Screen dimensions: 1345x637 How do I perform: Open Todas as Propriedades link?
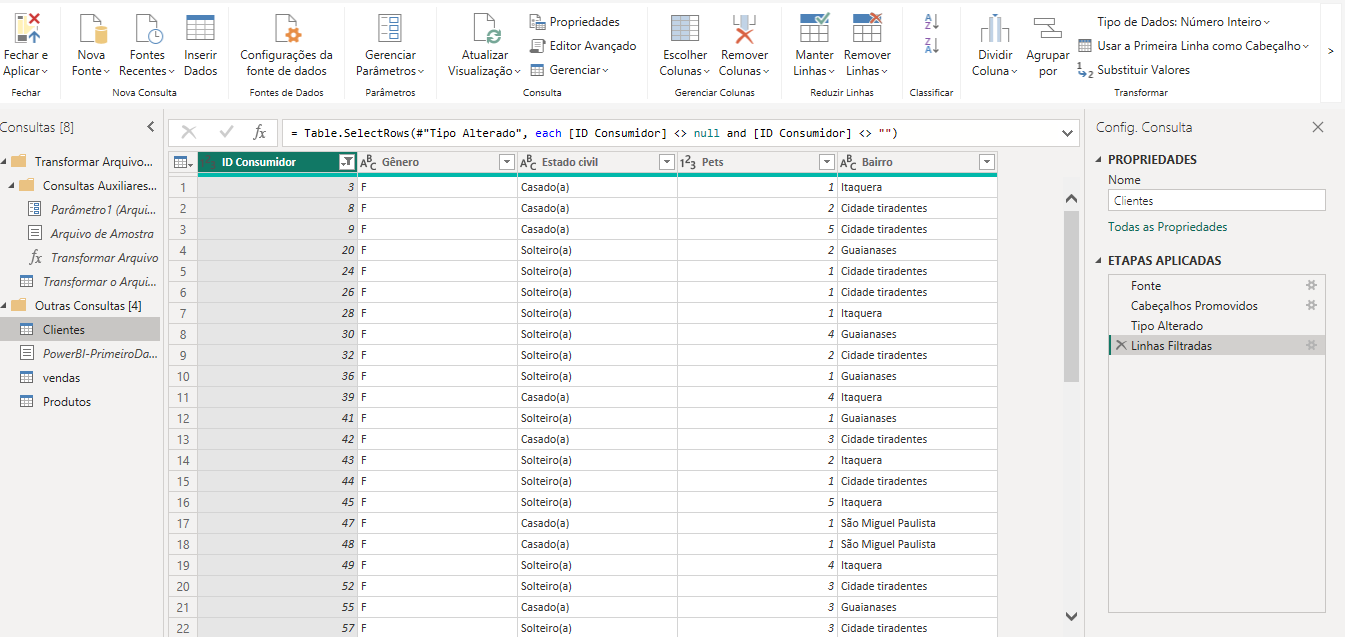coord(1167,227)
